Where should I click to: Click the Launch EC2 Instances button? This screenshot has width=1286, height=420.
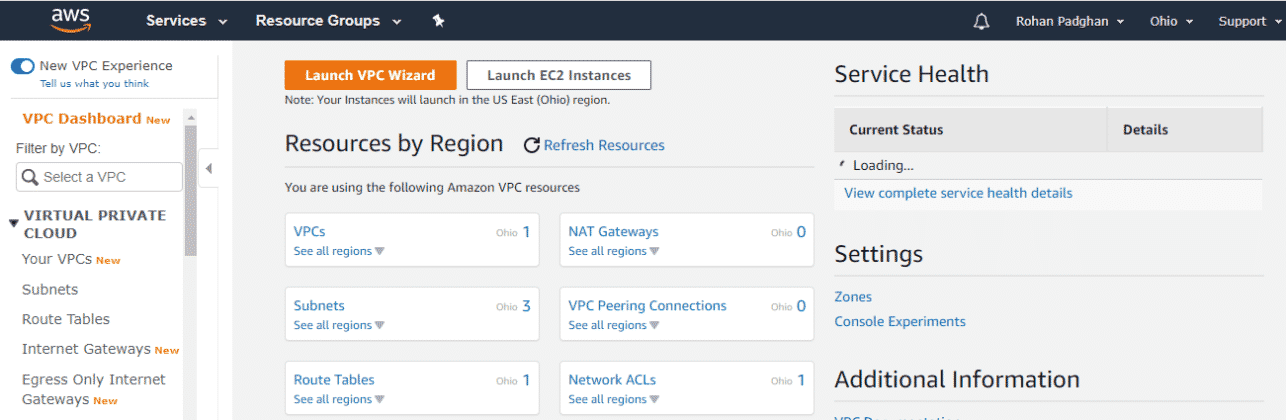(559, 75)
